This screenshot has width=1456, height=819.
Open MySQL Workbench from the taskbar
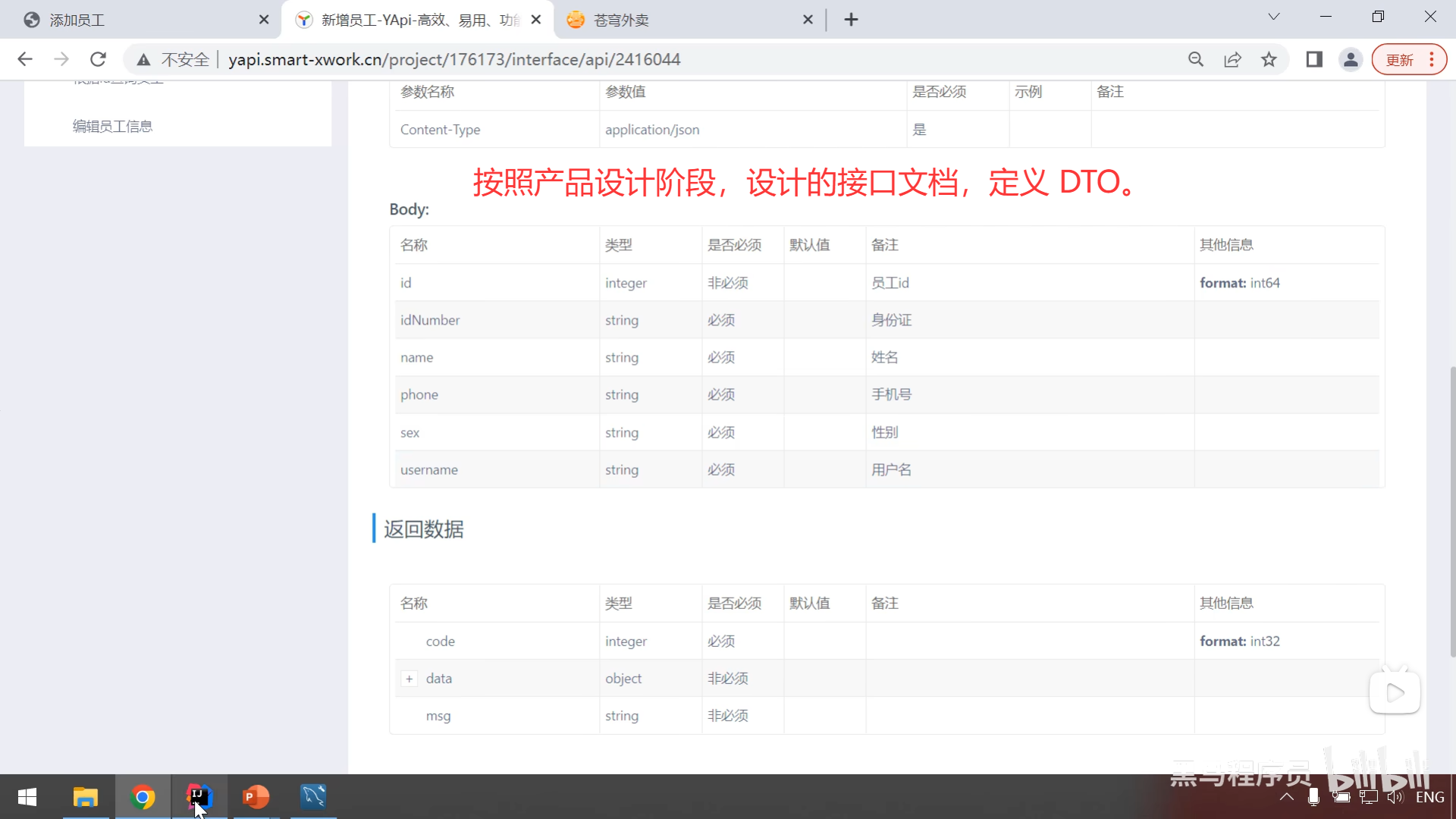point(312,797)
